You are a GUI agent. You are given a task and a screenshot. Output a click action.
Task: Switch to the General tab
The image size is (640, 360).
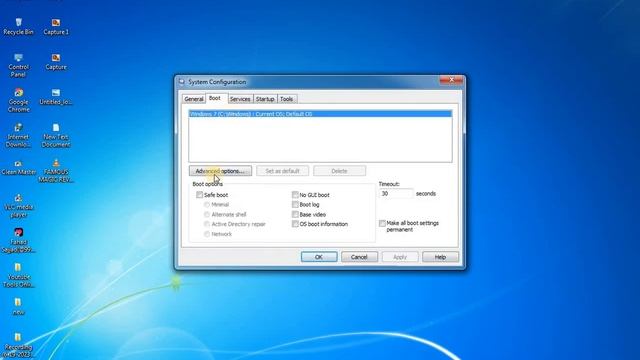point(193,99)
